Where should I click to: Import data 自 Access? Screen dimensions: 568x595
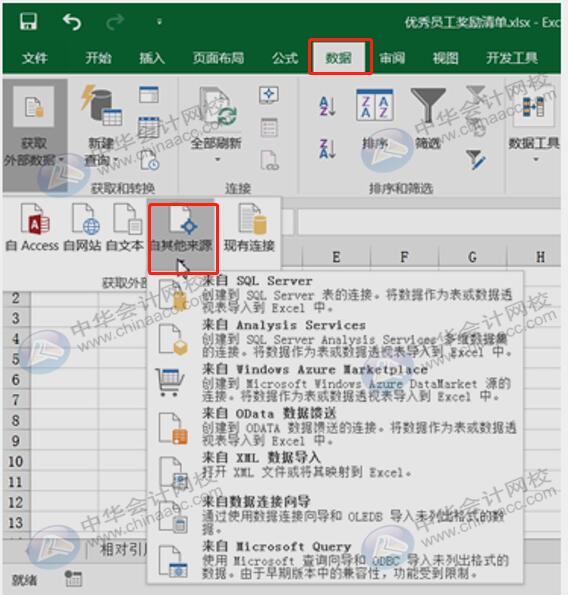coord(33,227)
